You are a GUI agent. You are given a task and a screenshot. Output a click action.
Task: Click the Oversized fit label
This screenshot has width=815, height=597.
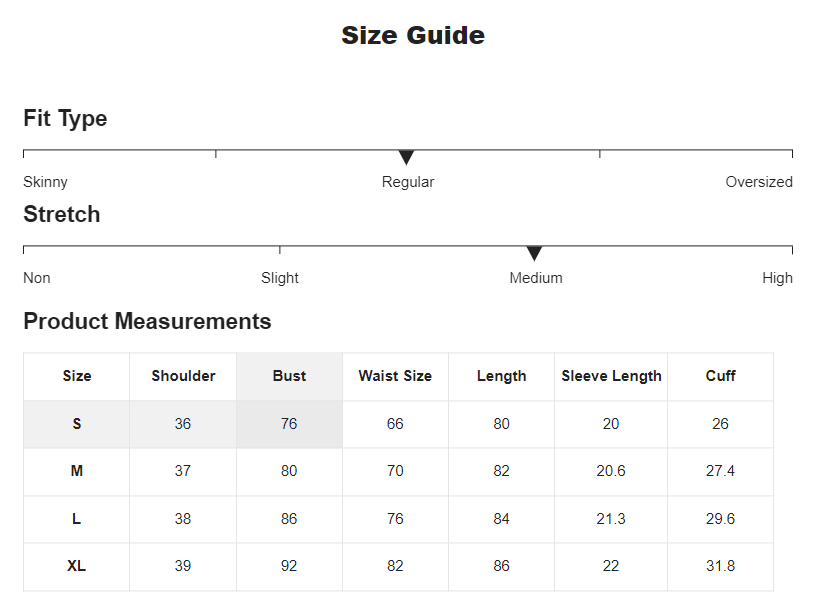click(x=759, y=182)
